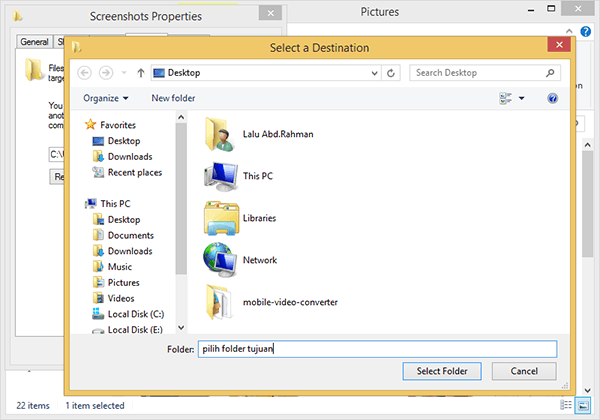
Task: Create a New folder
Action: pyautogui.click(x=173, y=98)
